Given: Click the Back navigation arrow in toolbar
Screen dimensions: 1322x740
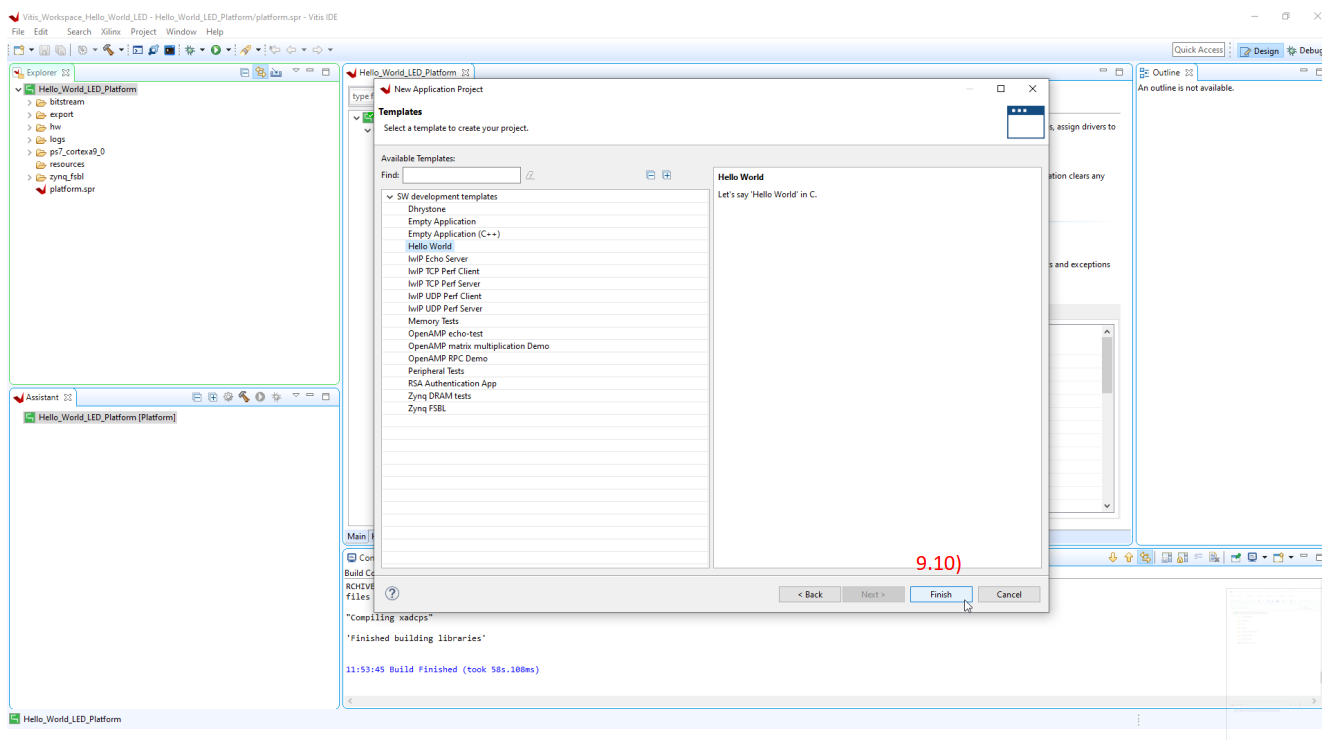Looking at the screenshot, I should (x=292, y=50).
